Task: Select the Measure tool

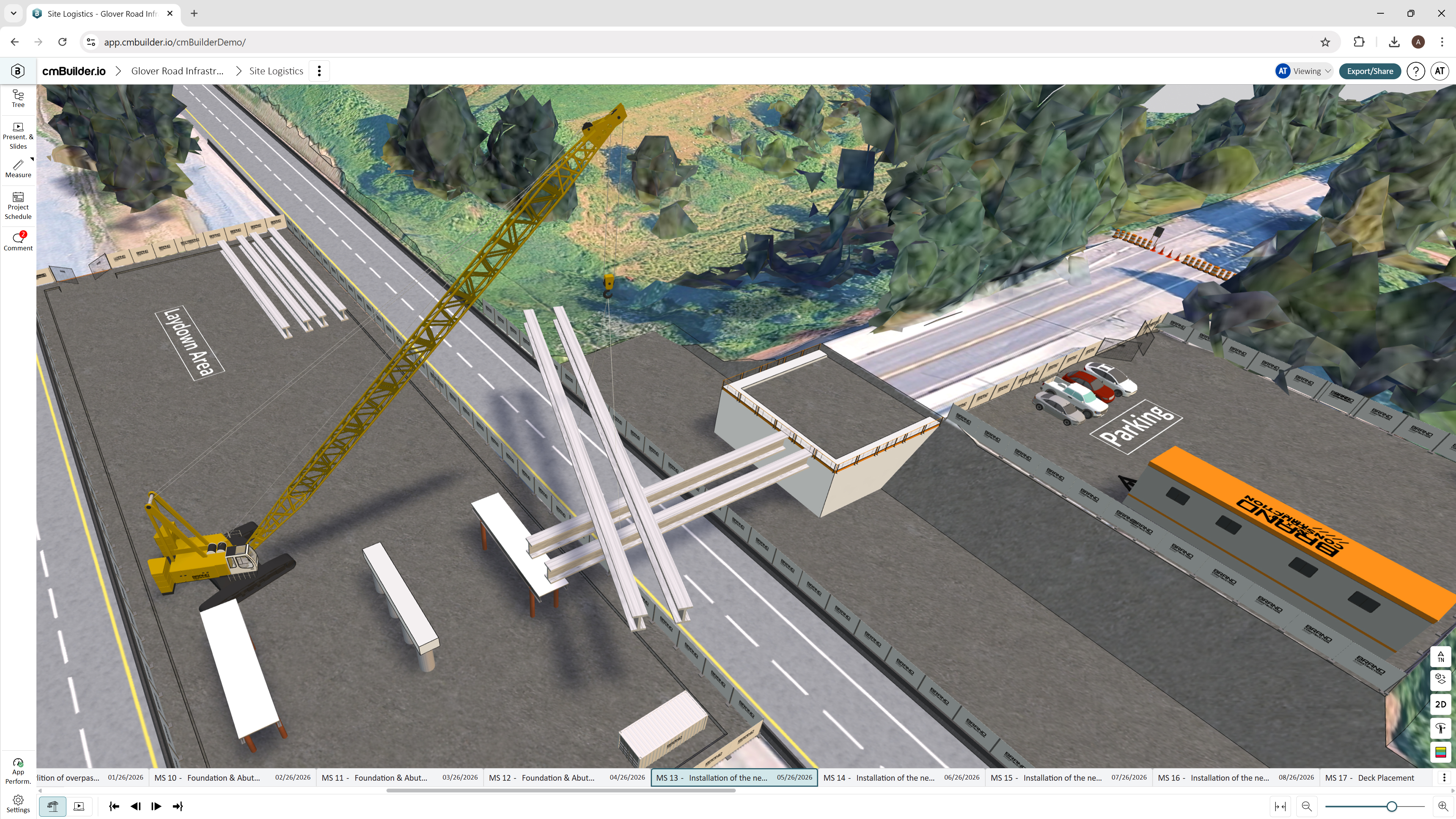Action: tap(18, 168)
